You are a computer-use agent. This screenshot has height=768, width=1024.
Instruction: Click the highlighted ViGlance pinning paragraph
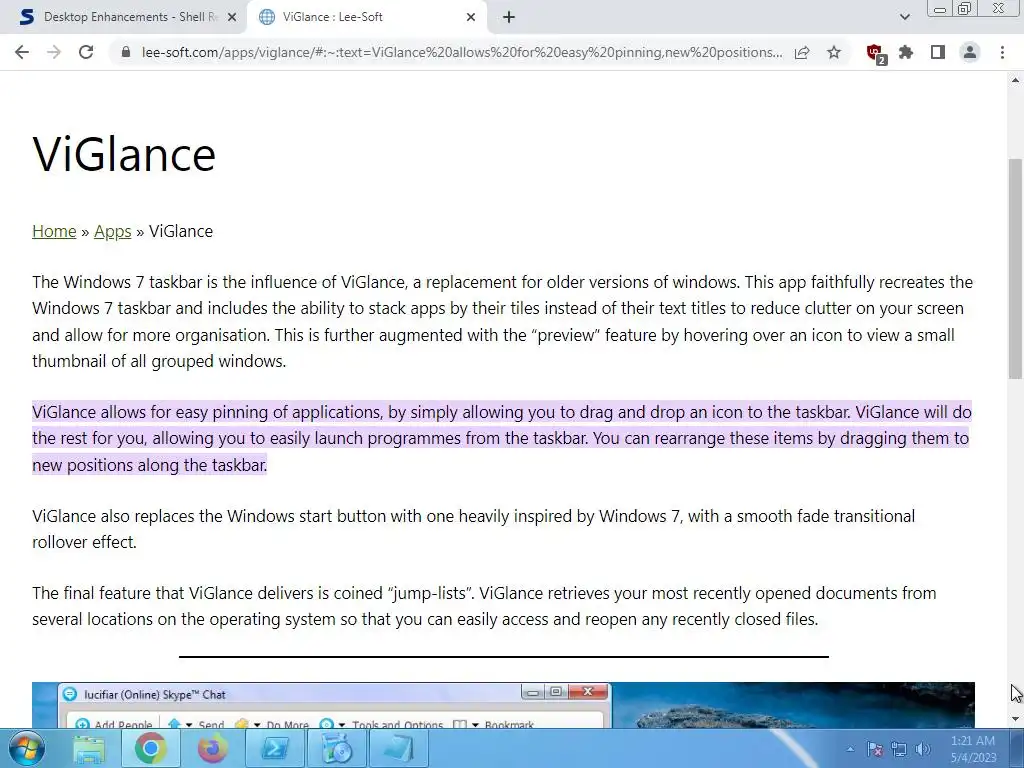click(x=502, y=438)
